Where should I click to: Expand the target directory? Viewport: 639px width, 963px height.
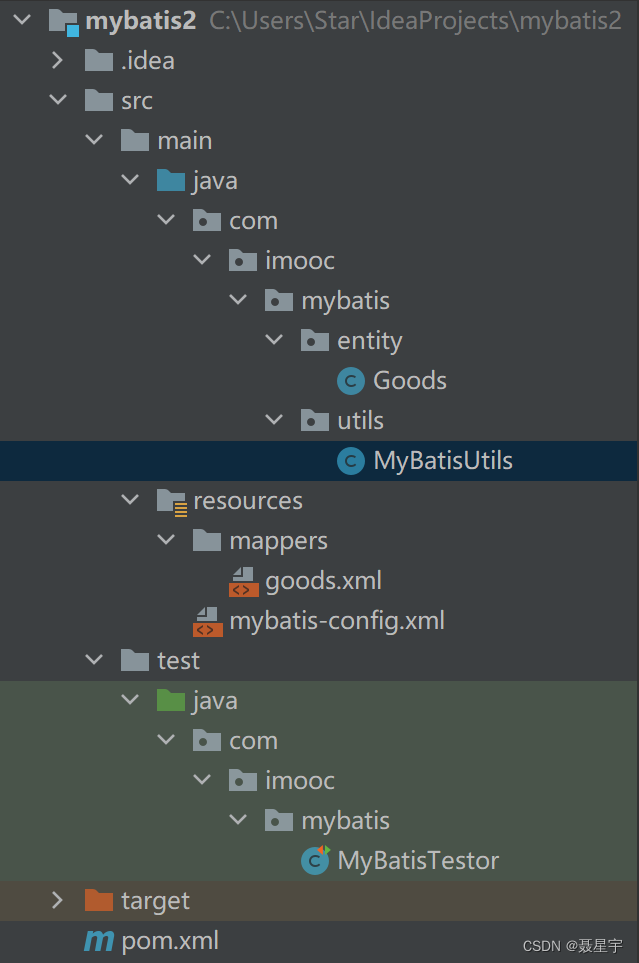pos(58,900)
